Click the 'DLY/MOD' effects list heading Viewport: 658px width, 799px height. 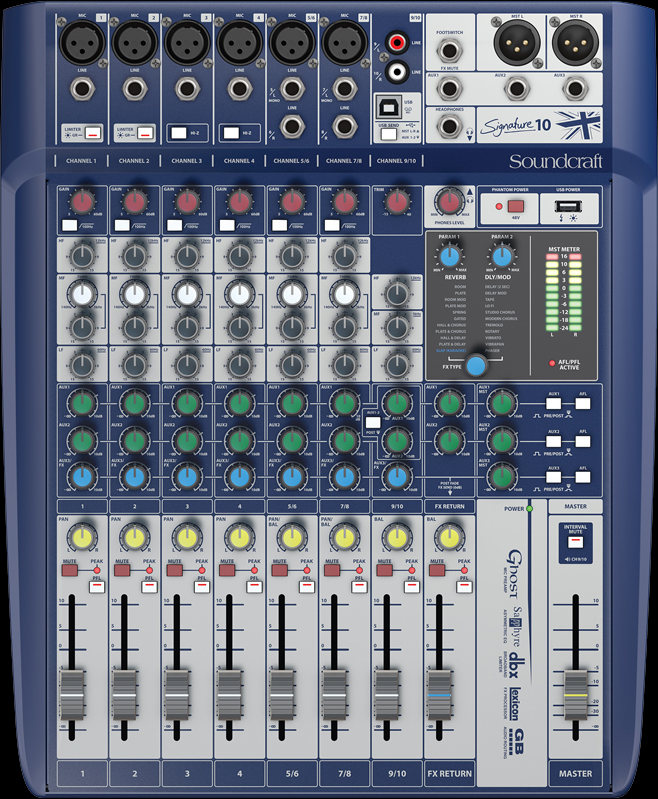(x=497, y=277)
